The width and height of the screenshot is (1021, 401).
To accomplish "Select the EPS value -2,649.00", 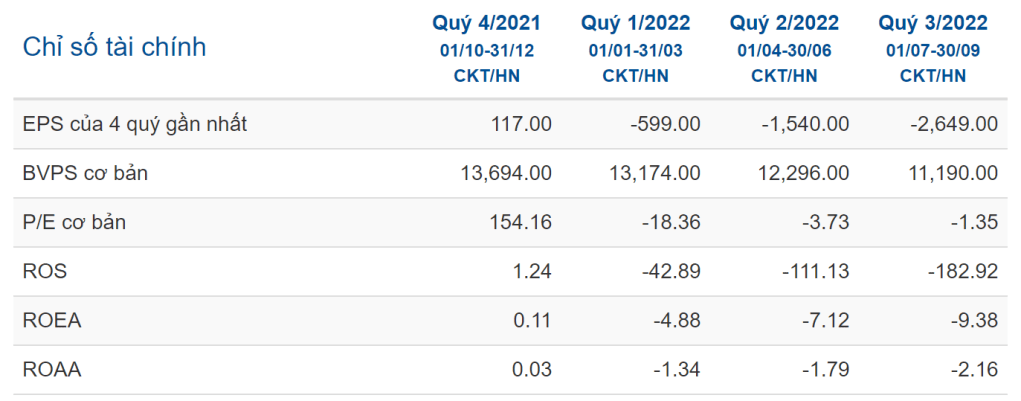I will click(x=956, y=124).
